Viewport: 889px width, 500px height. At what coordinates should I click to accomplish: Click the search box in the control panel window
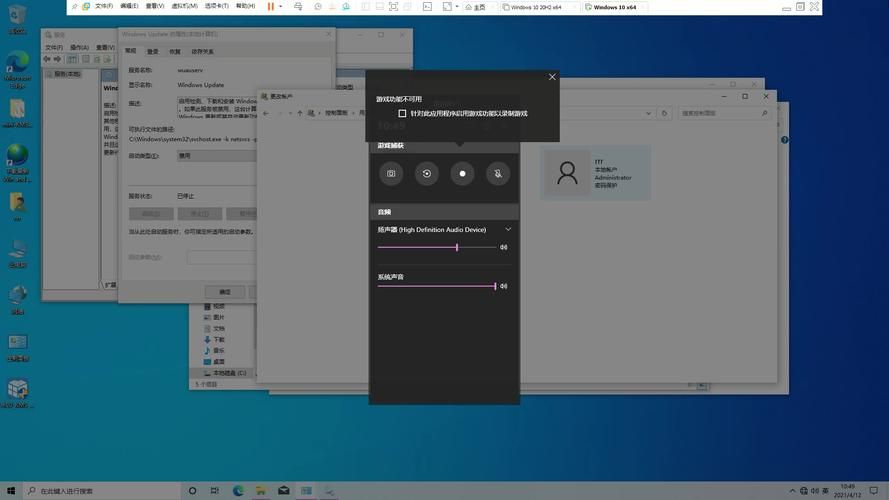[725, 113]
